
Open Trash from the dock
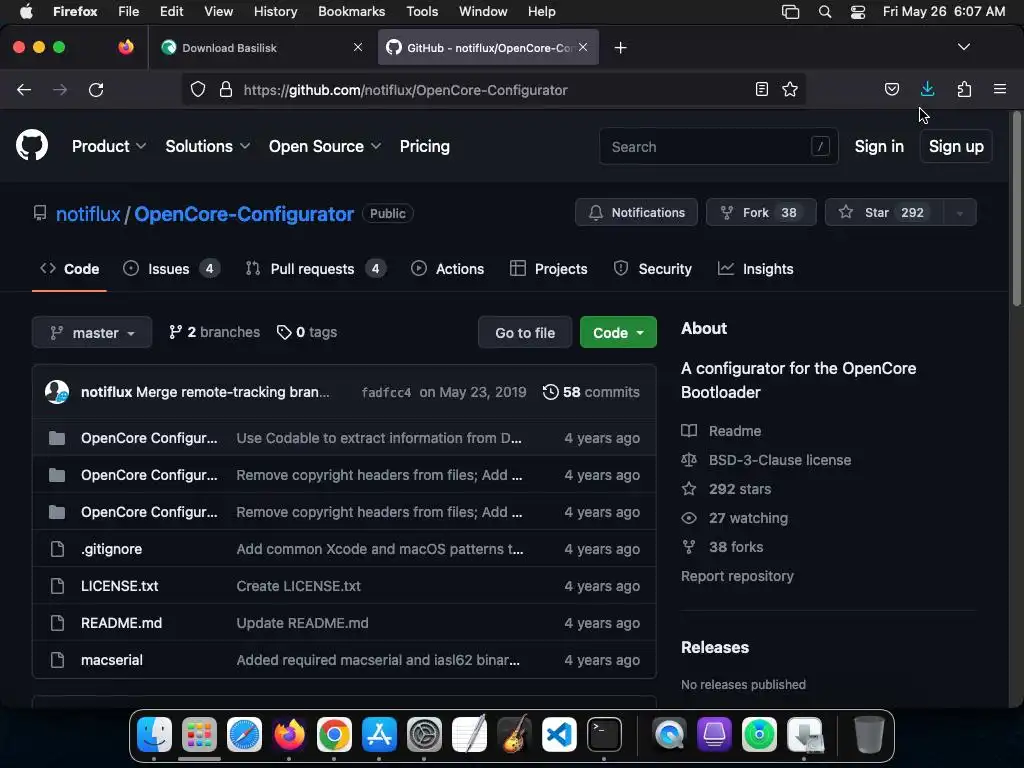(869, 735)
